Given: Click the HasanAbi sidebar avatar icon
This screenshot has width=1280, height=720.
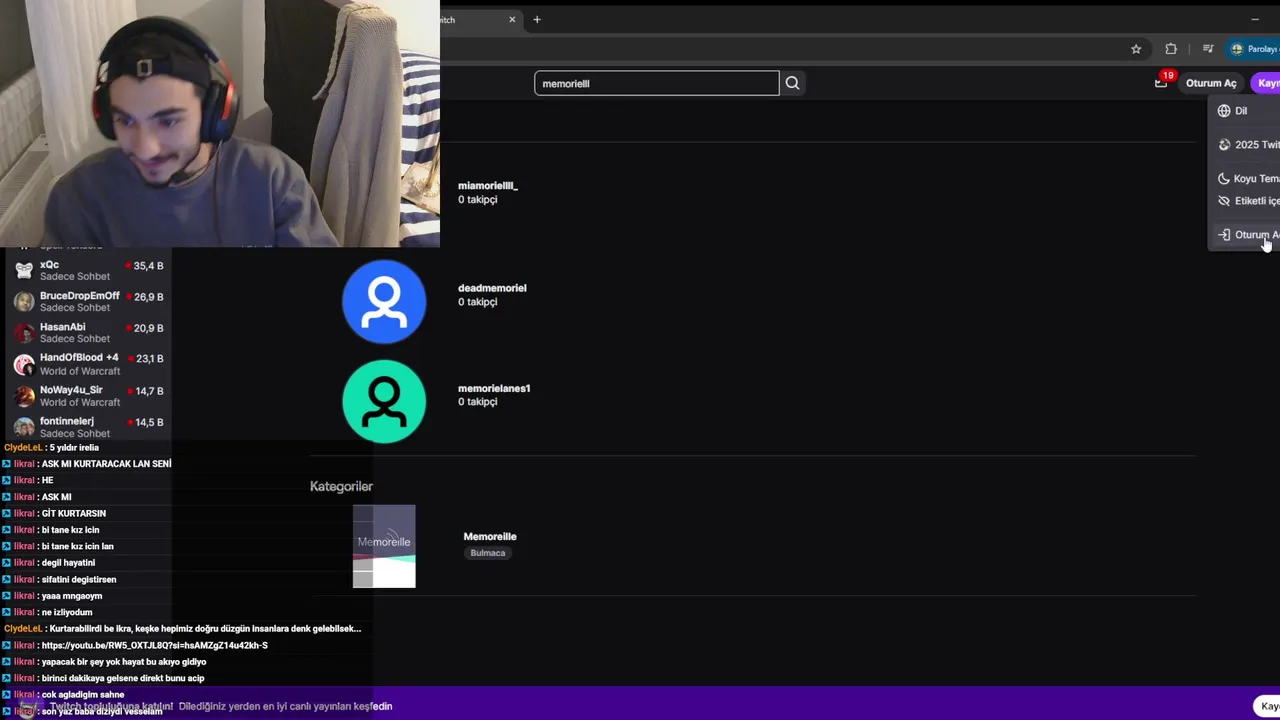Looking at the screenshot, I should (x=24, y=333).
